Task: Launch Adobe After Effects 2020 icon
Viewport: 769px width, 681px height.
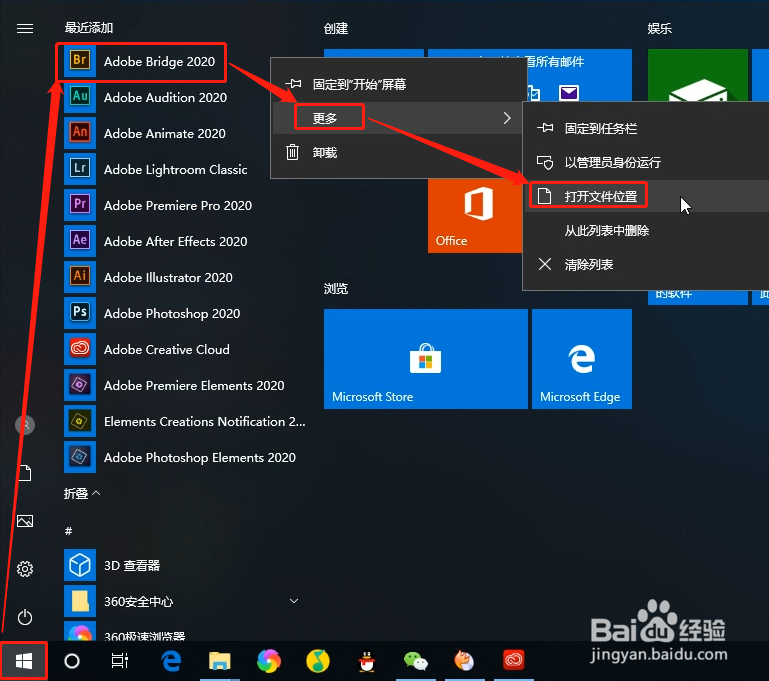Action: [x=80, y=241]
